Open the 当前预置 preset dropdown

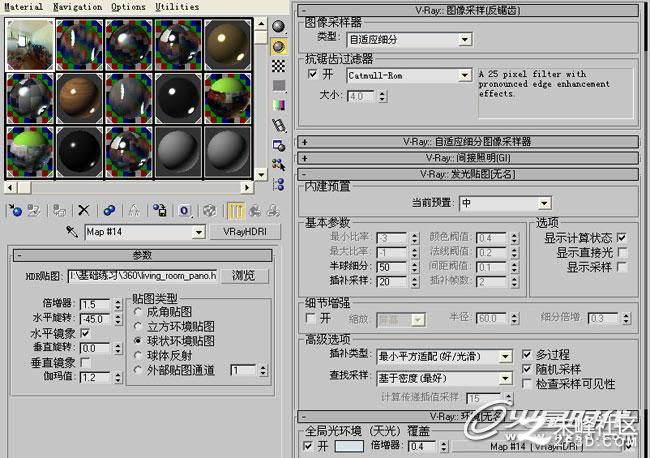[544, 203]
